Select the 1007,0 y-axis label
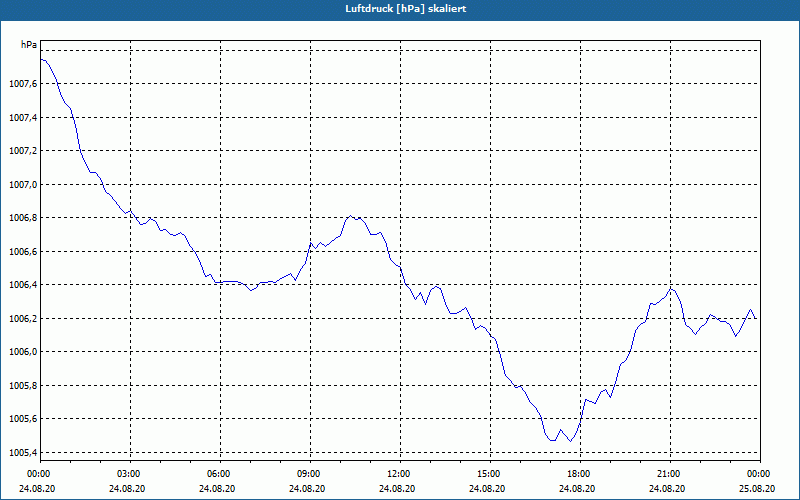 point(23,185)
